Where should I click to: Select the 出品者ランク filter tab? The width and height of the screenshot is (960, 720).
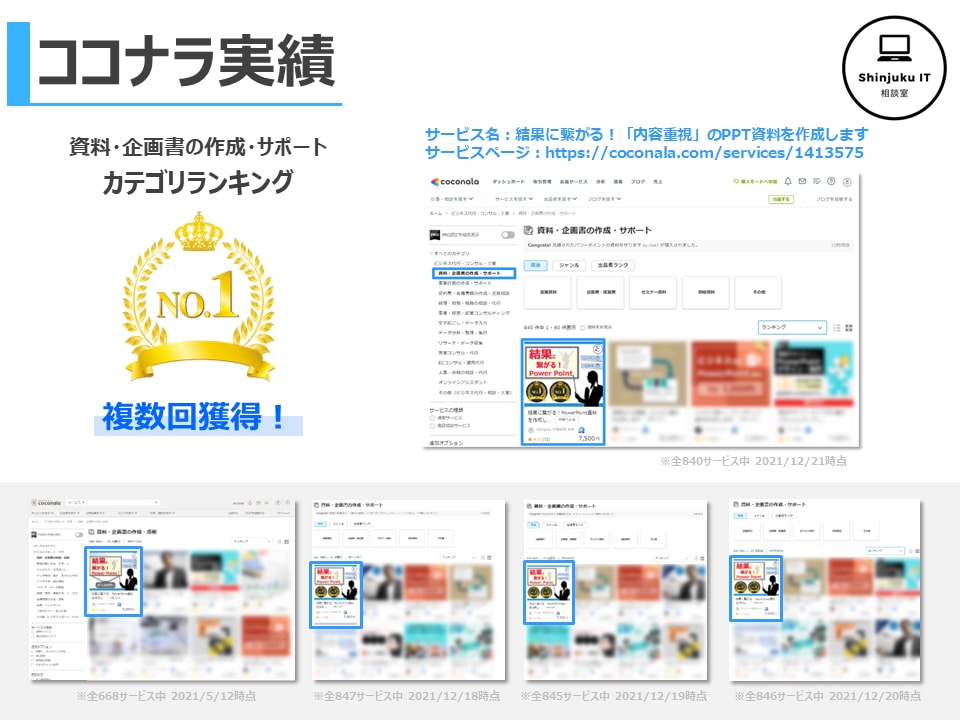click(612, 265)
